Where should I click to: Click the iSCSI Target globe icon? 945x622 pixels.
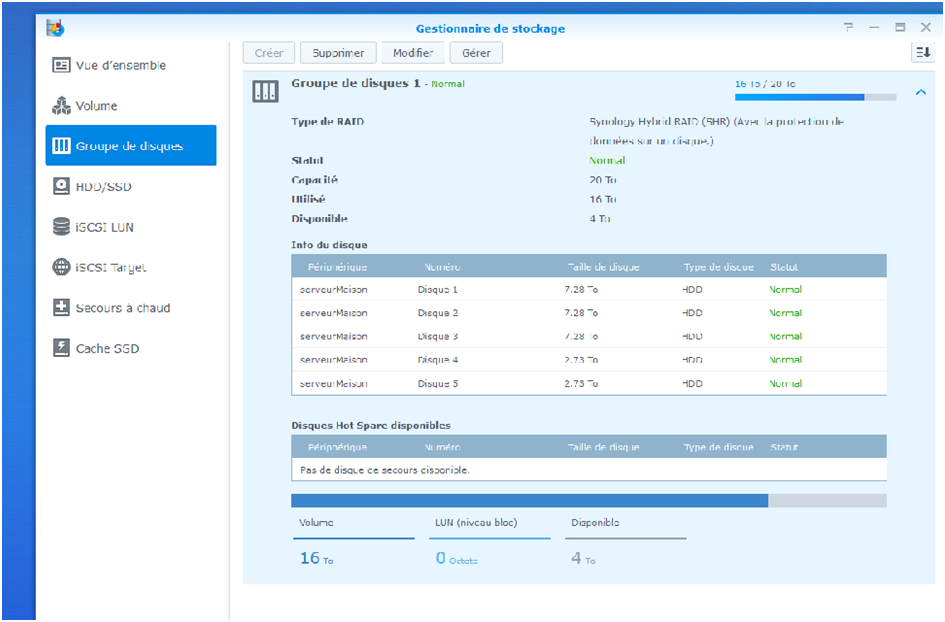point(61,268)
